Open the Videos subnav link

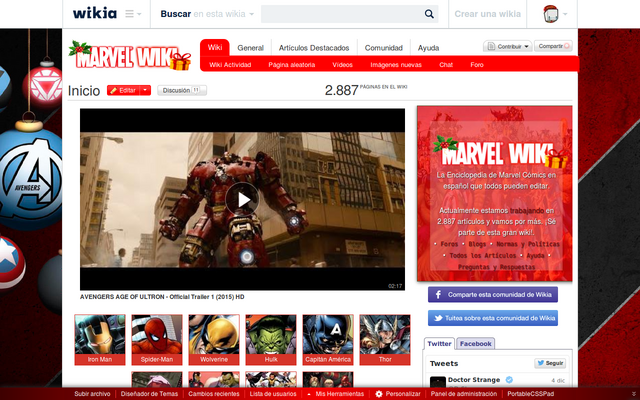coord(342,64)
